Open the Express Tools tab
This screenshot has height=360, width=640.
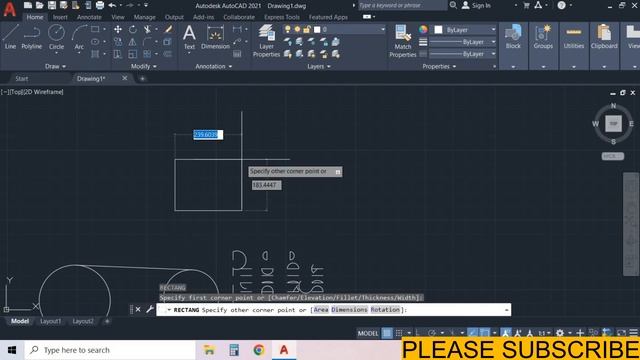click(282, 17)
